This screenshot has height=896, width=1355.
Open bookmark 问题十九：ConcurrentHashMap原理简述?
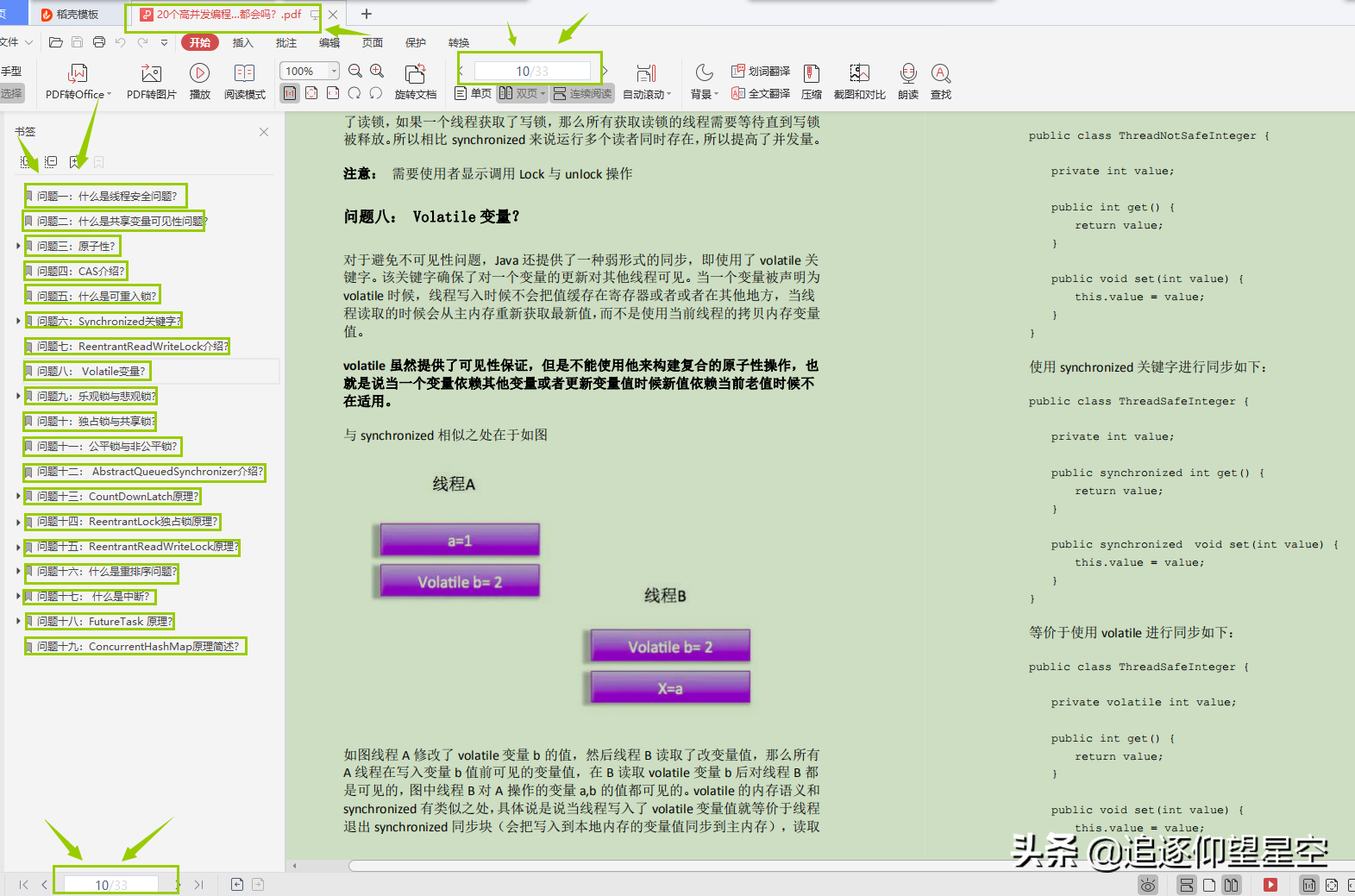point(138,646)
